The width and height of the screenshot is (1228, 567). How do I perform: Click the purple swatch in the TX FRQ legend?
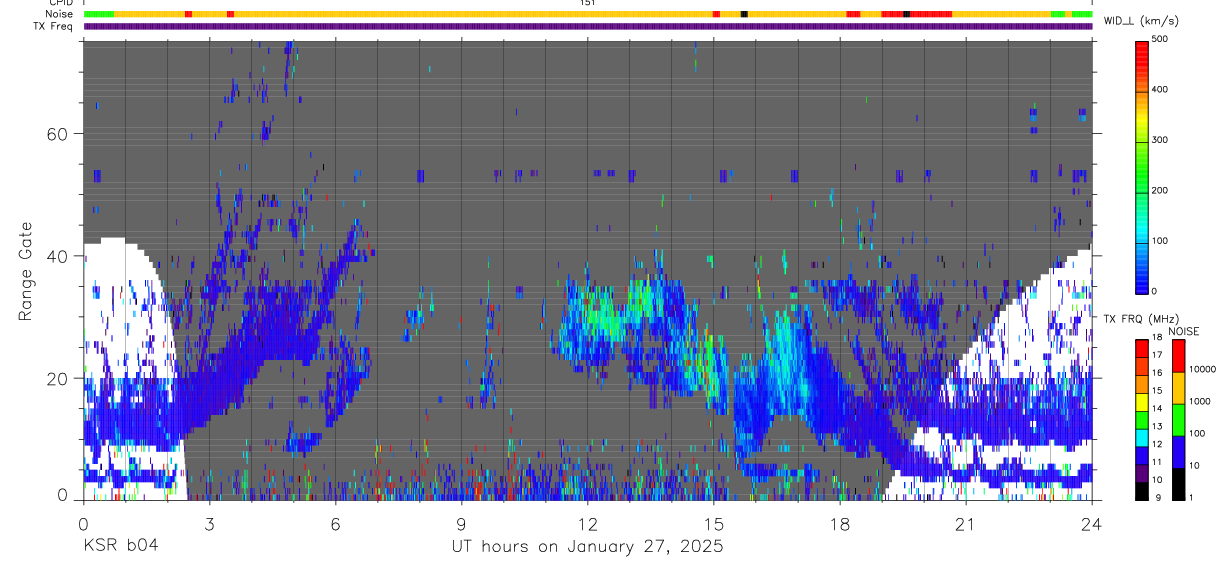click(x=1142, y=473)
